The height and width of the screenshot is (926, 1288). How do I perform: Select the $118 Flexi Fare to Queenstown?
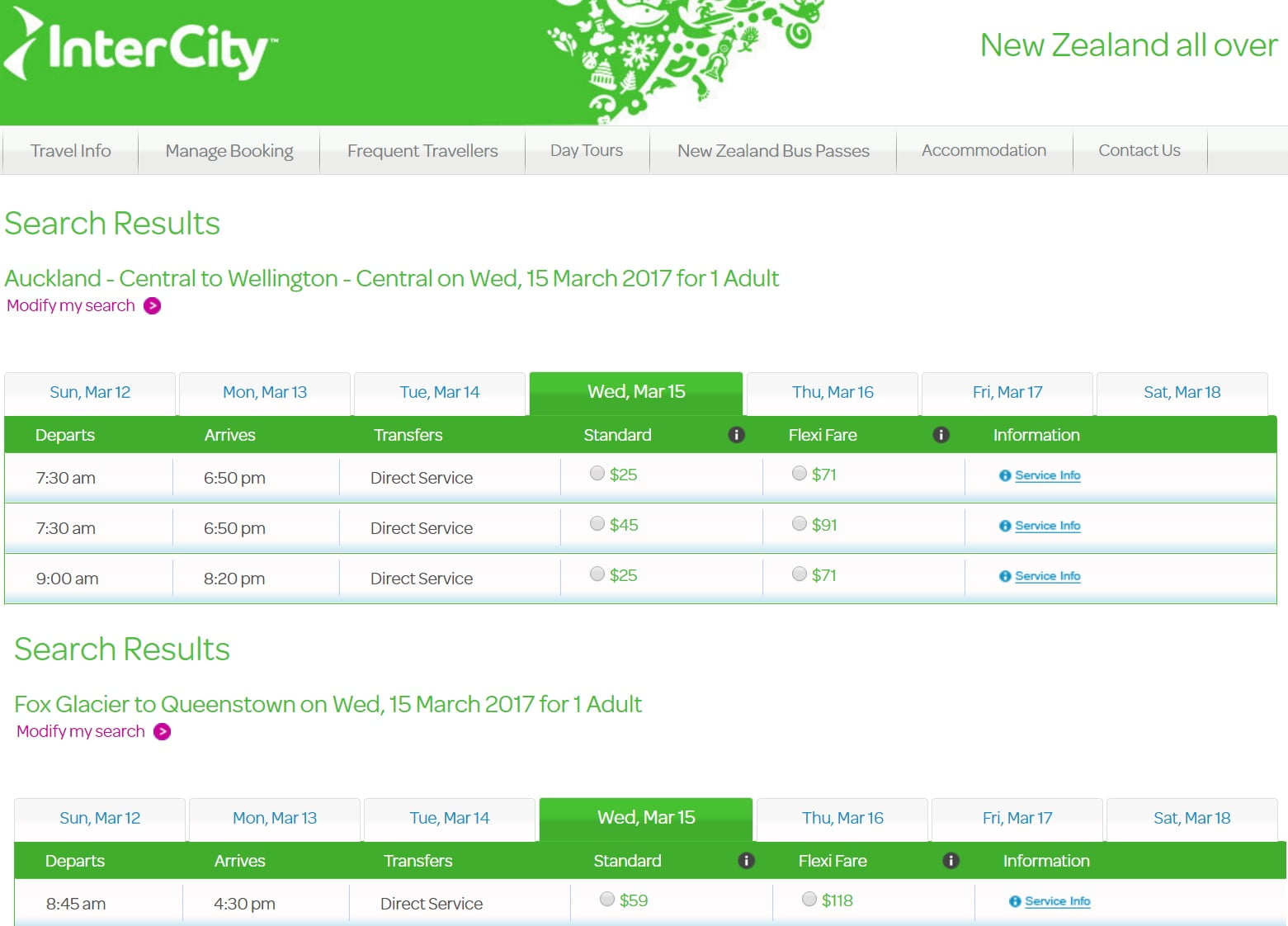[809, 899]
